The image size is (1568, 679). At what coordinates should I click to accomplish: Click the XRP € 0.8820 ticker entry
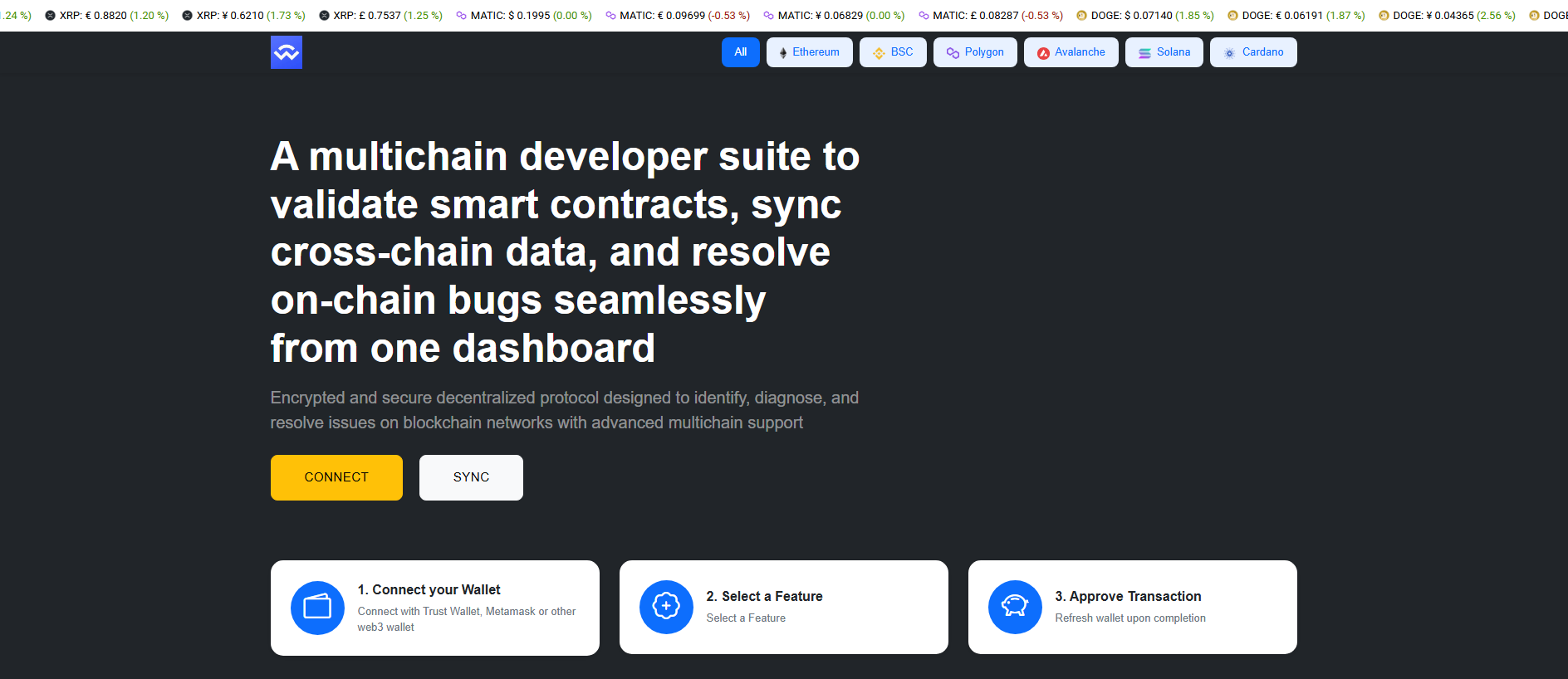pos(106,16)
